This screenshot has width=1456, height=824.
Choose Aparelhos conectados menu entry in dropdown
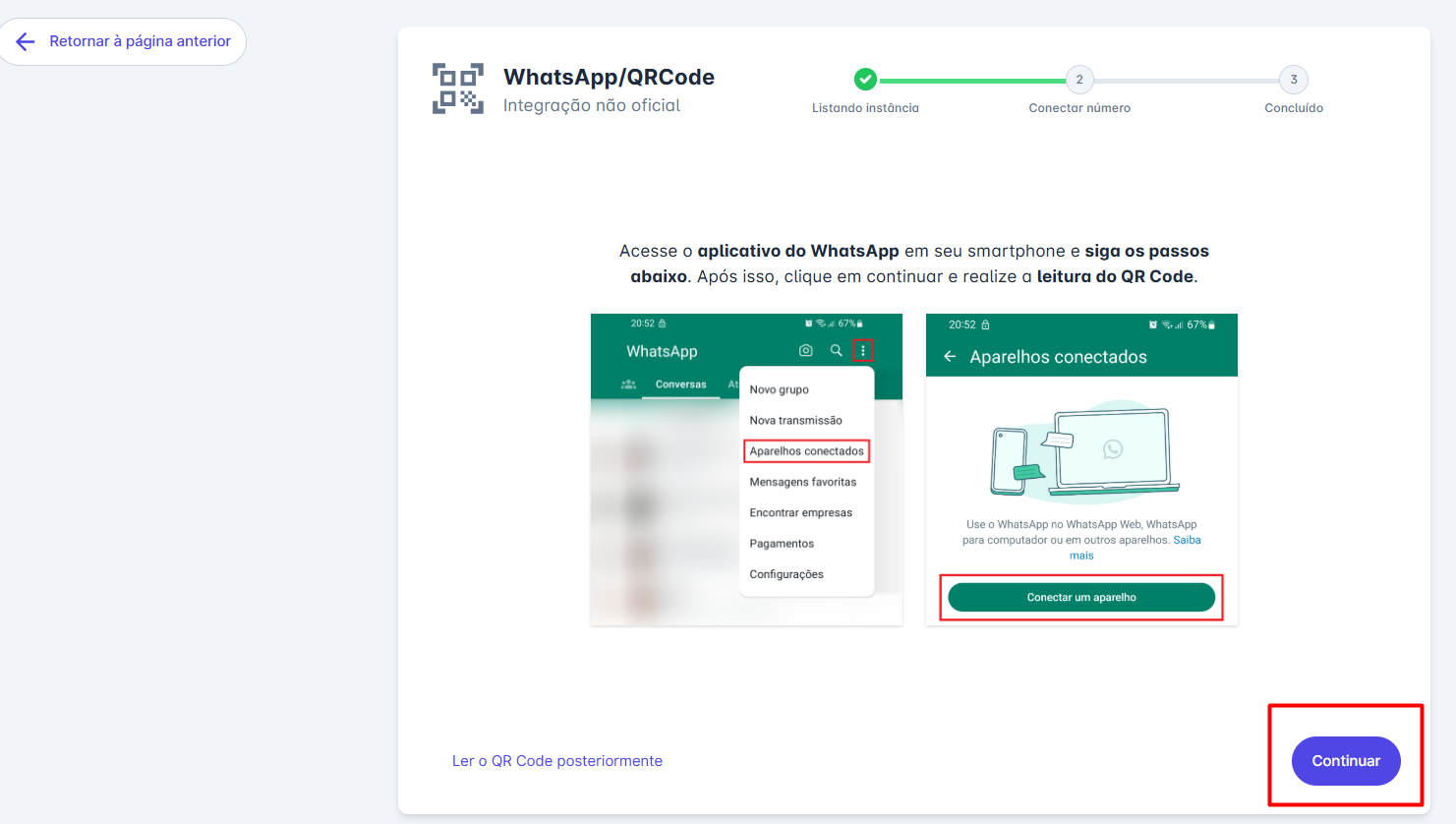[807, 451]
